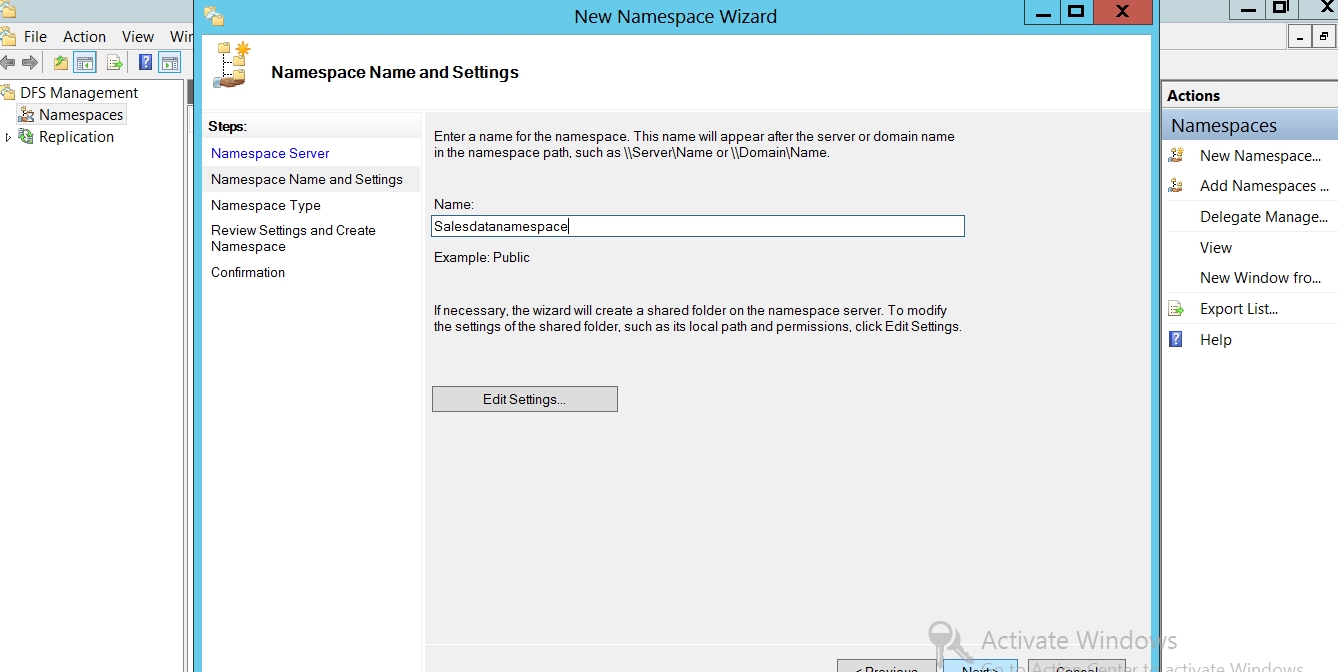Click Delegate Management in the Actions pane
Image resolution: width=1338 pixels, height=672 pixels.
[1263, 217]
